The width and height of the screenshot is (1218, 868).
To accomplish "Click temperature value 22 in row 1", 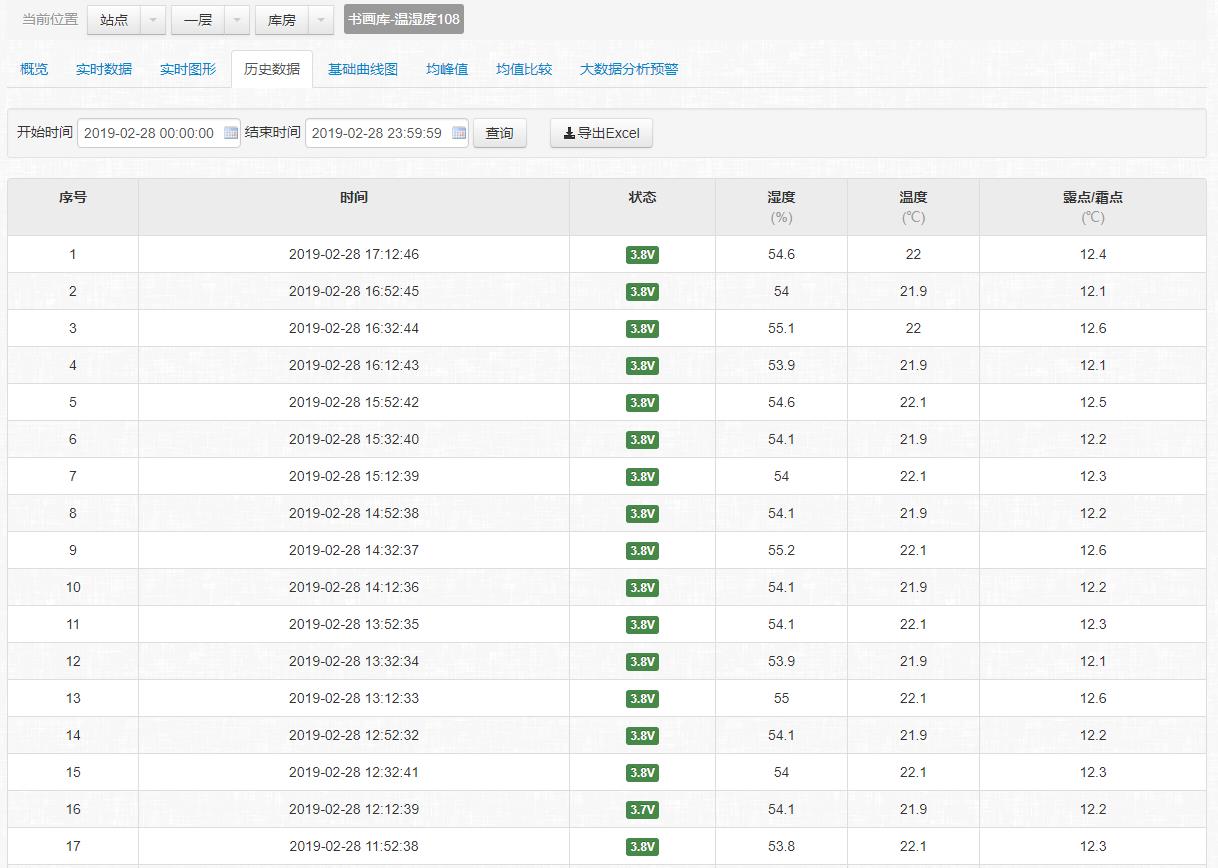I will click(x=913, y=255).
